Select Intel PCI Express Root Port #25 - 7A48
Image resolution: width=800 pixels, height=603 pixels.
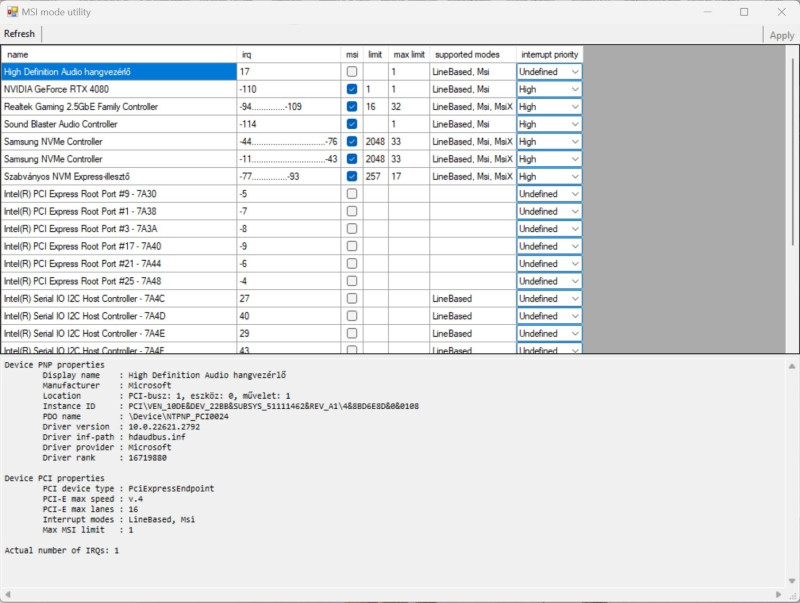tap(119, 281)
